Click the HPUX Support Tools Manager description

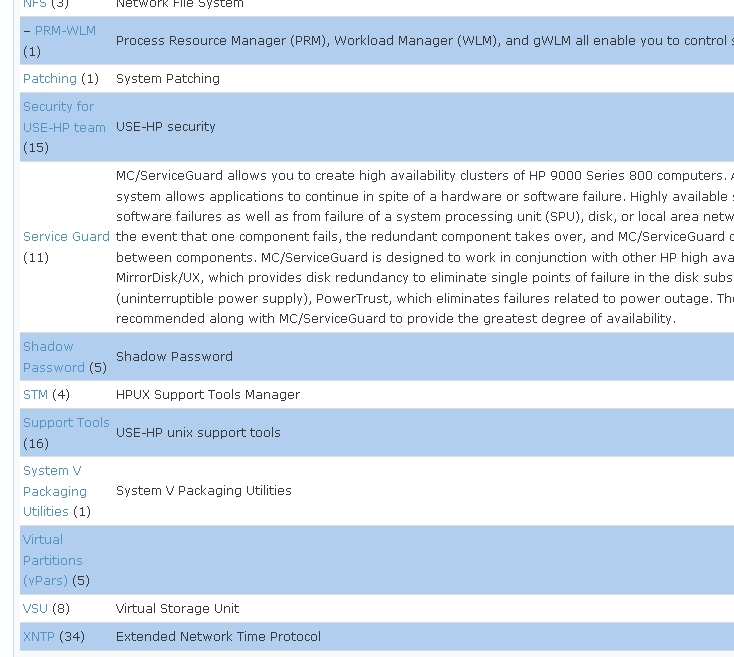208,395
